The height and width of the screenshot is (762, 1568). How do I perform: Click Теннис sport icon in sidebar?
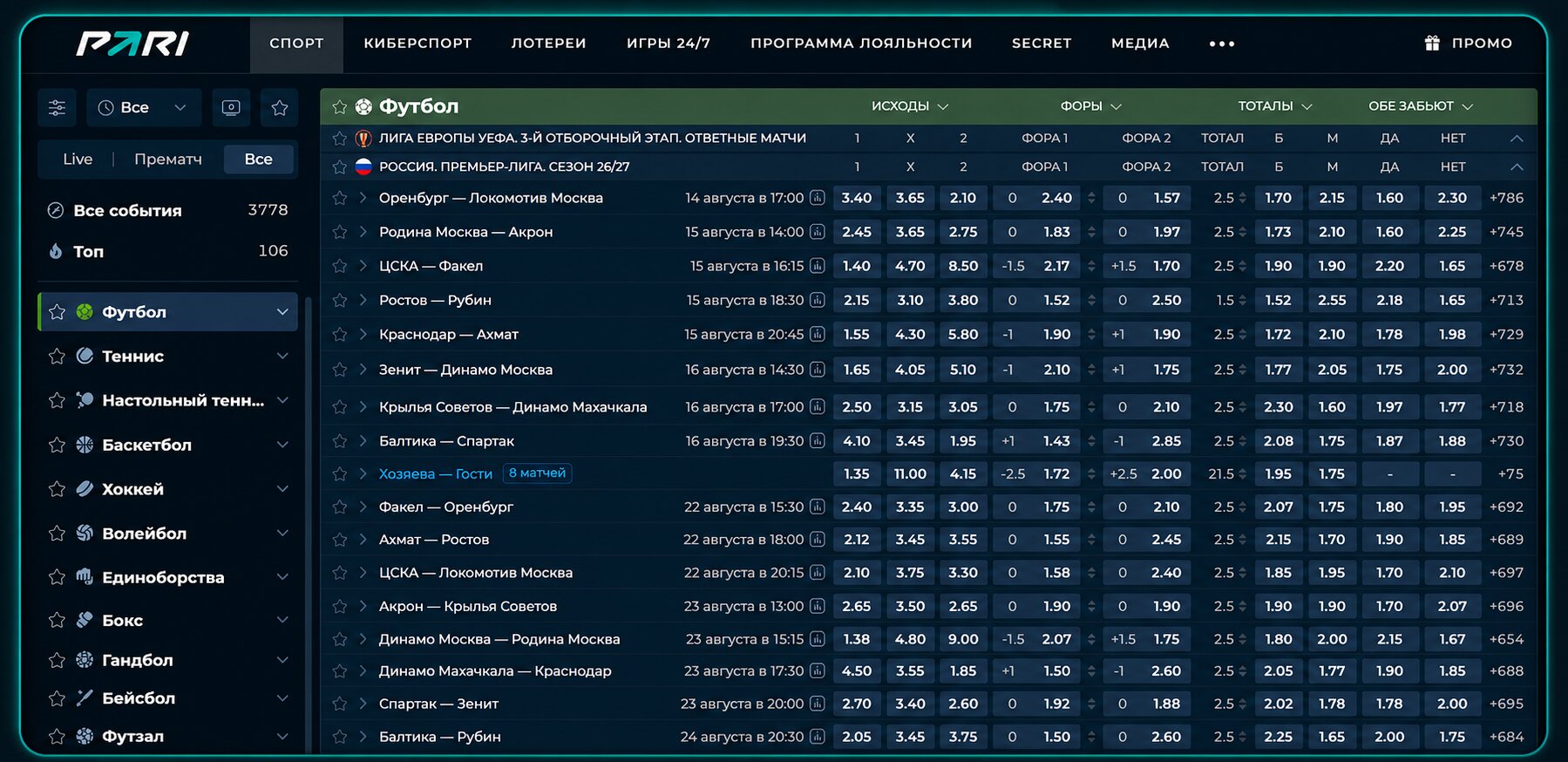85,356
